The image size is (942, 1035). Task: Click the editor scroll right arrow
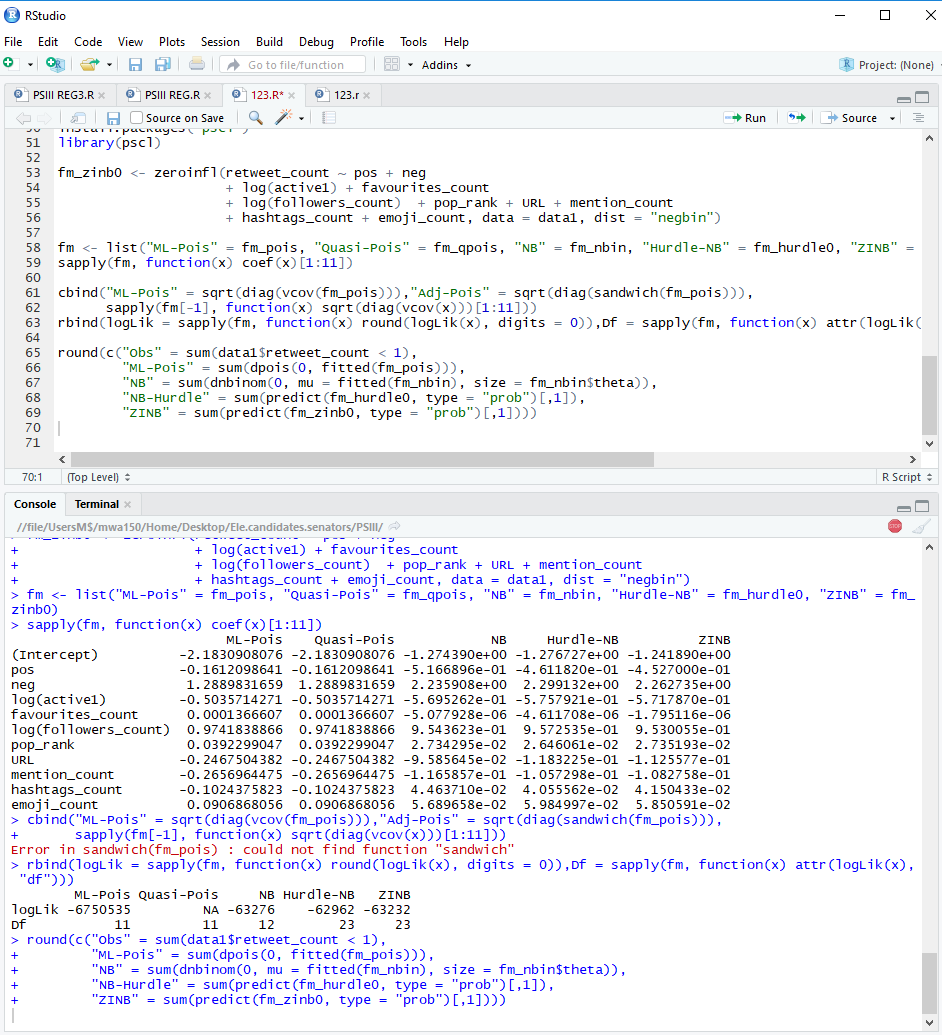(x=913, y=459)
